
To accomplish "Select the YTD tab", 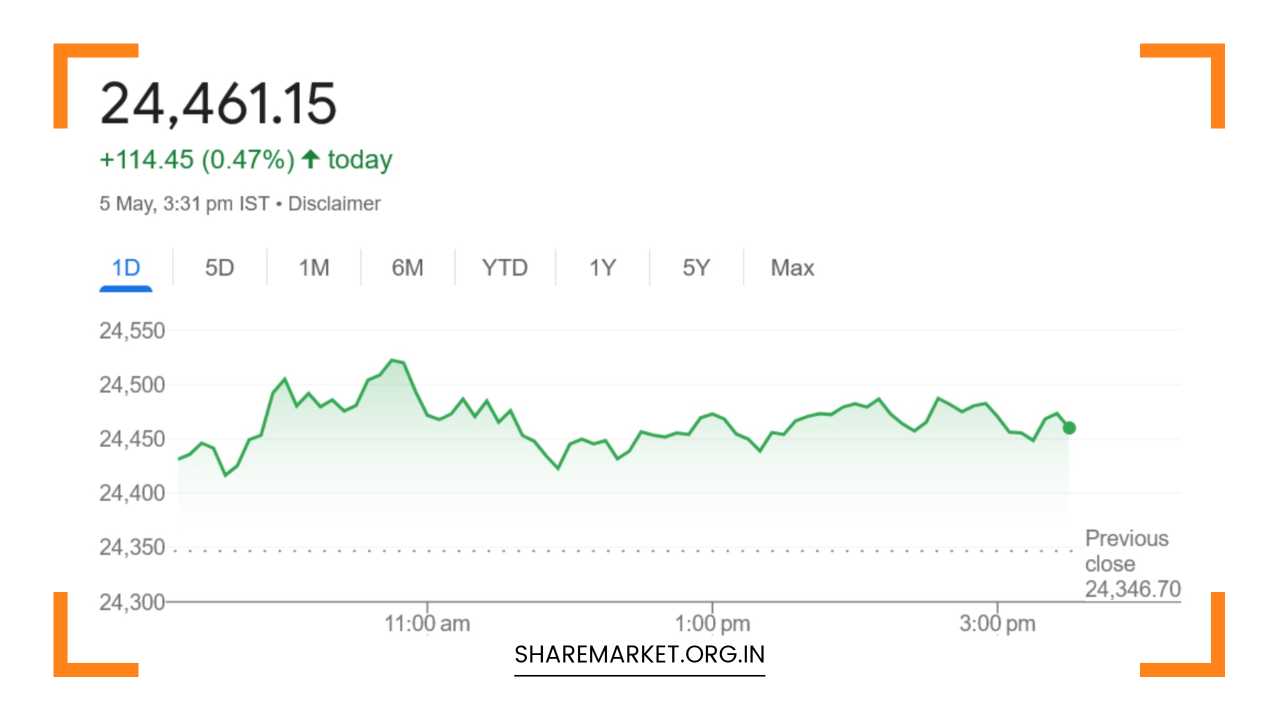I will (x=504, y=268).
